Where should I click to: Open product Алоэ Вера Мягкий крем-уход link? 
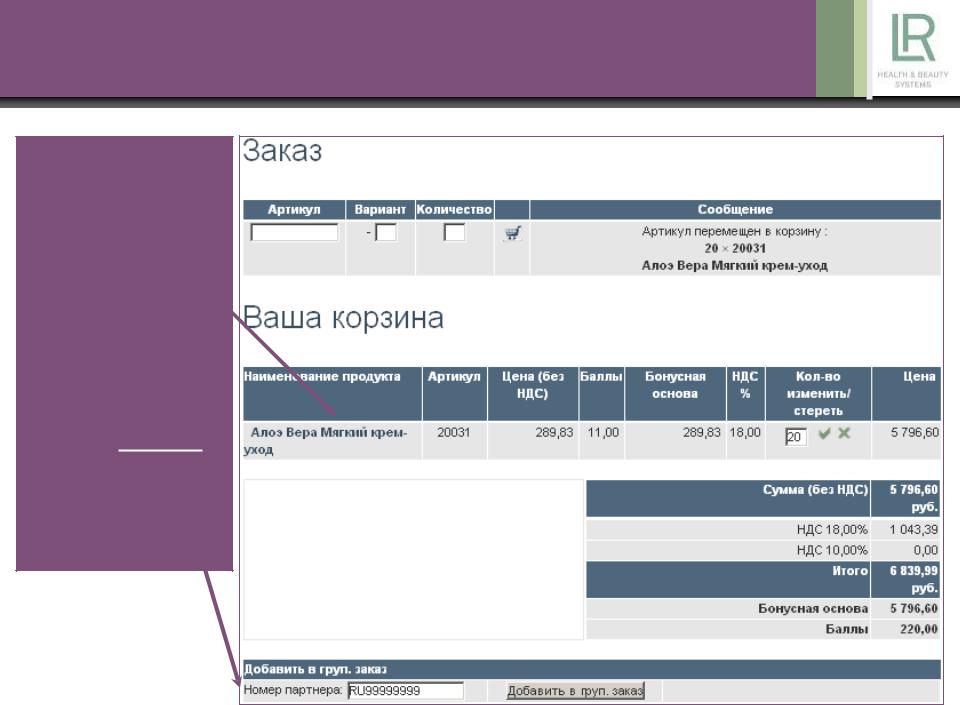(325, 441)
